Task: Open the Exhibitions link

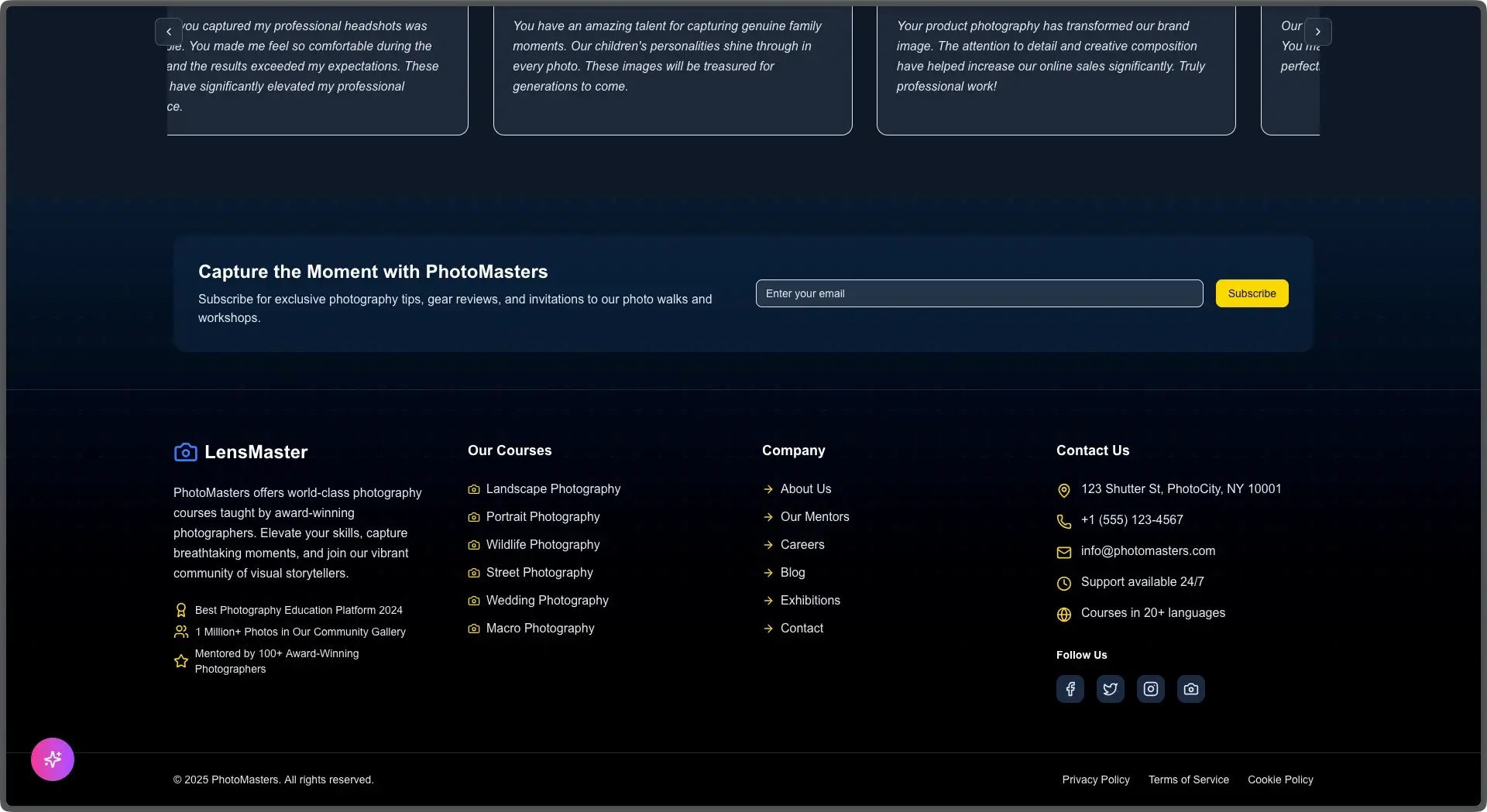Action: pyautogui.click(x=810, y=601)
